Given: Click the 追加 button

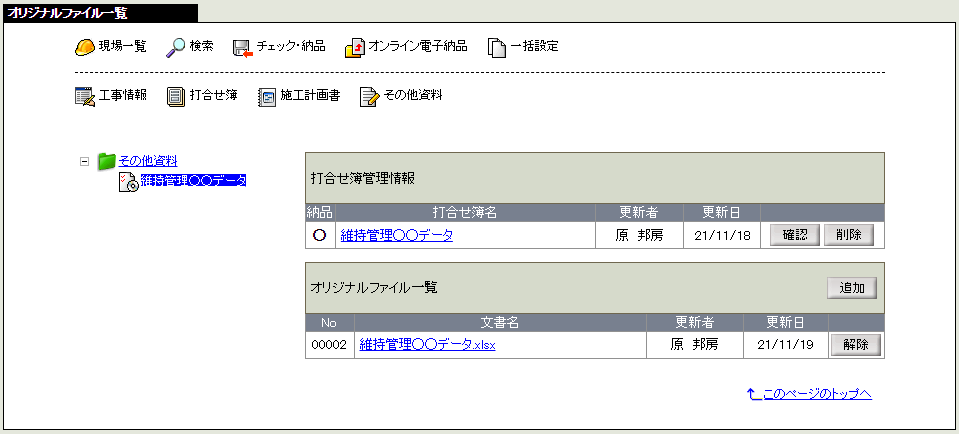Looking at the screenshot, I should 852,289.
